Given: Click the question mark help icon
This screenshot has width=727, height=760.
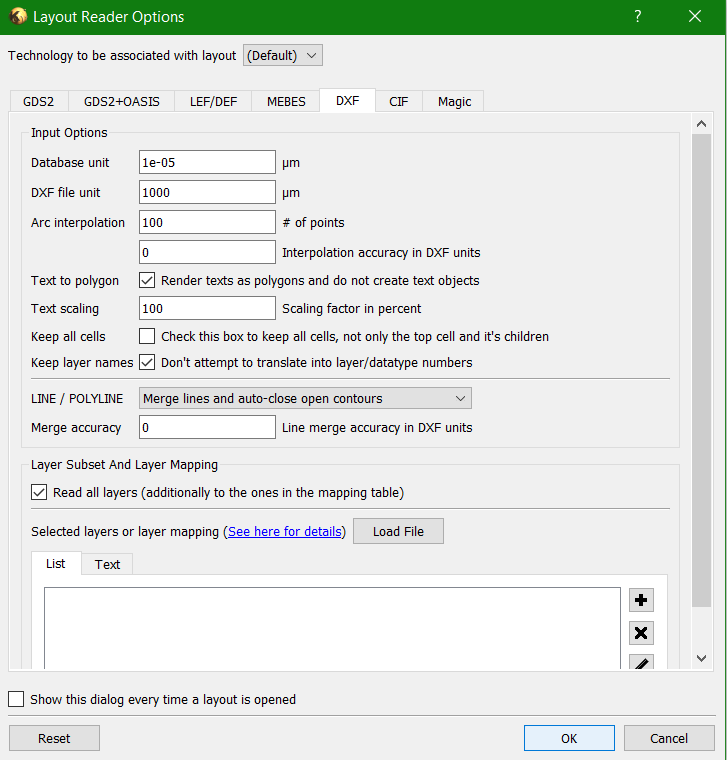Looking at the screenshot, I should 638,17.
